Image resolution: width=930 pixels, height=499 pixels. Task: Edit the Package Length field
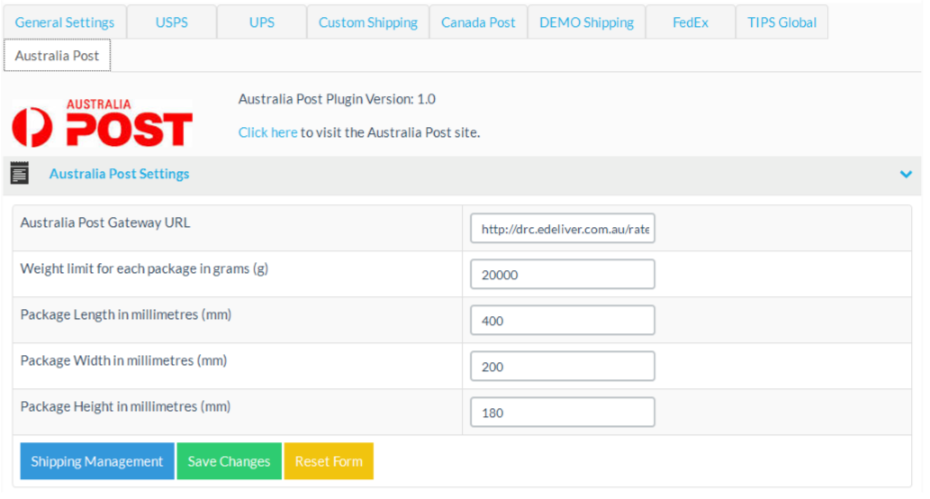(x=562, y=321)
